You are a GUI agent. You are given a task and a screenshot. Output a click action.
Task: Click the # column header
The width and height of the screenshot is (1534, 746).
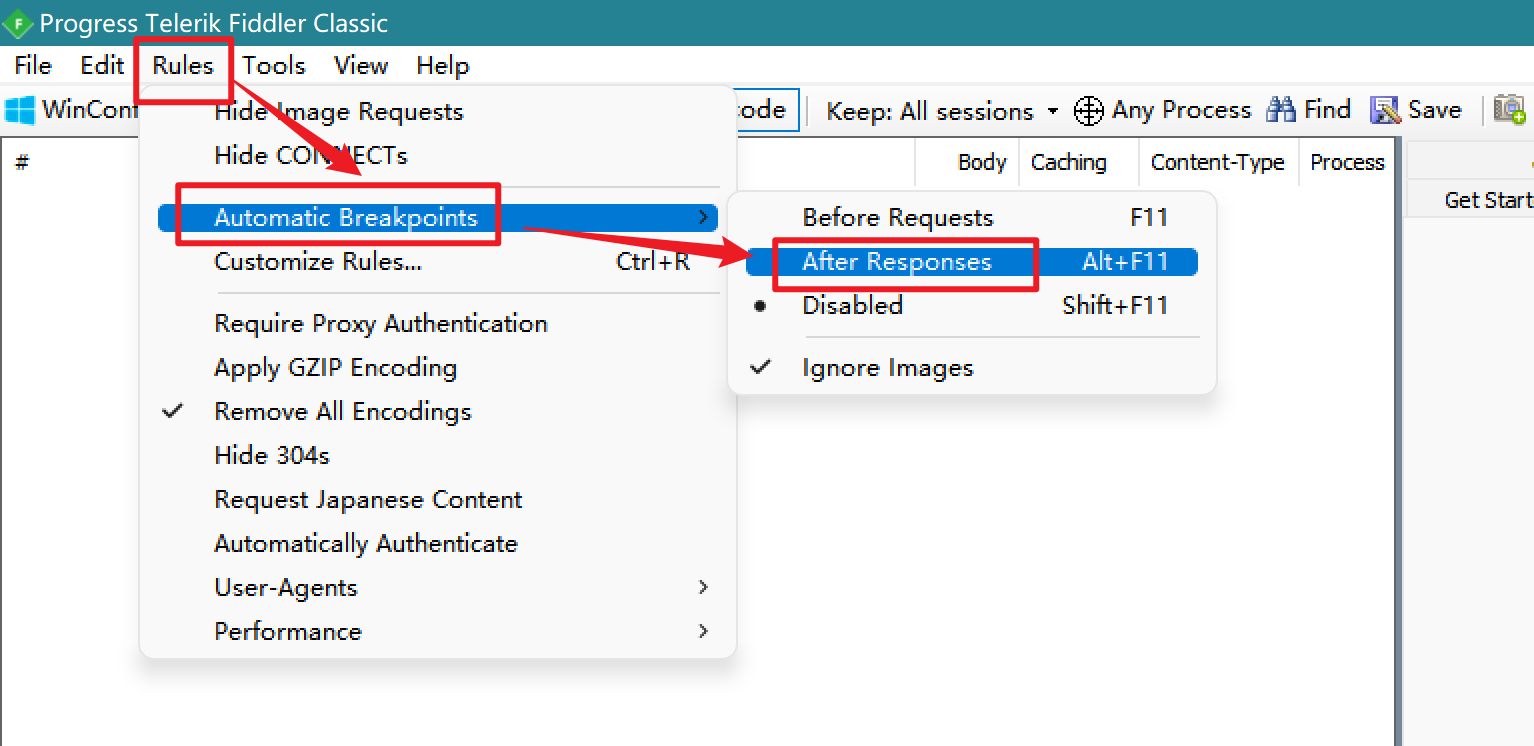(x=22, y=162)
